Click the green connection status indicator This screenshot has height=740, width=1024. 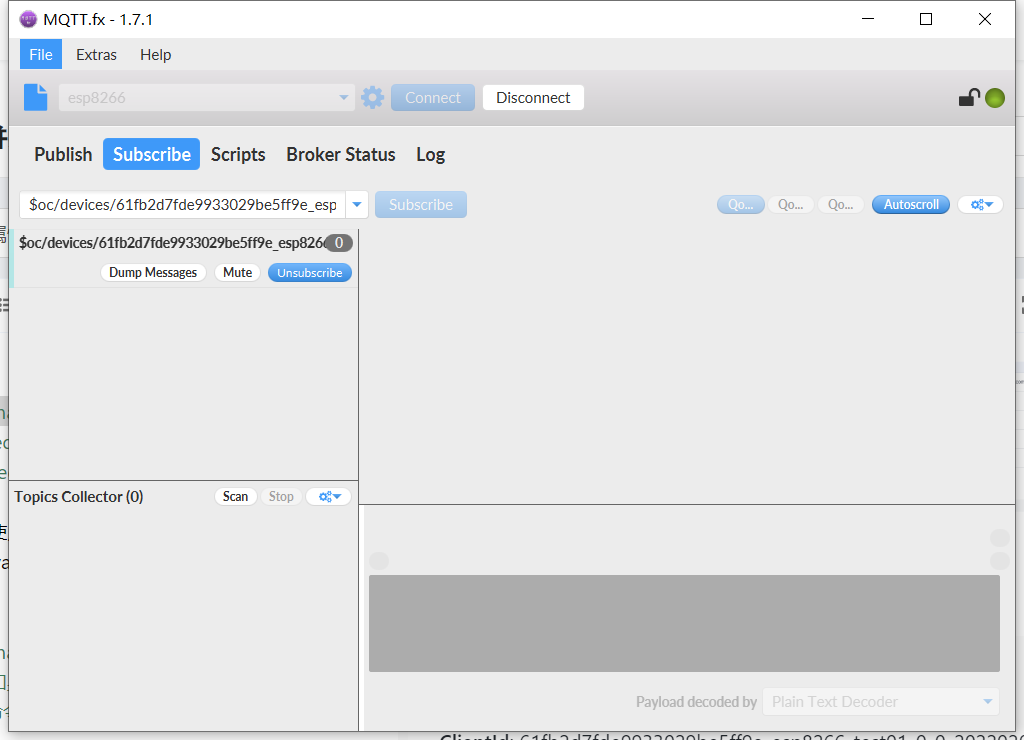[x=995, y=98]
